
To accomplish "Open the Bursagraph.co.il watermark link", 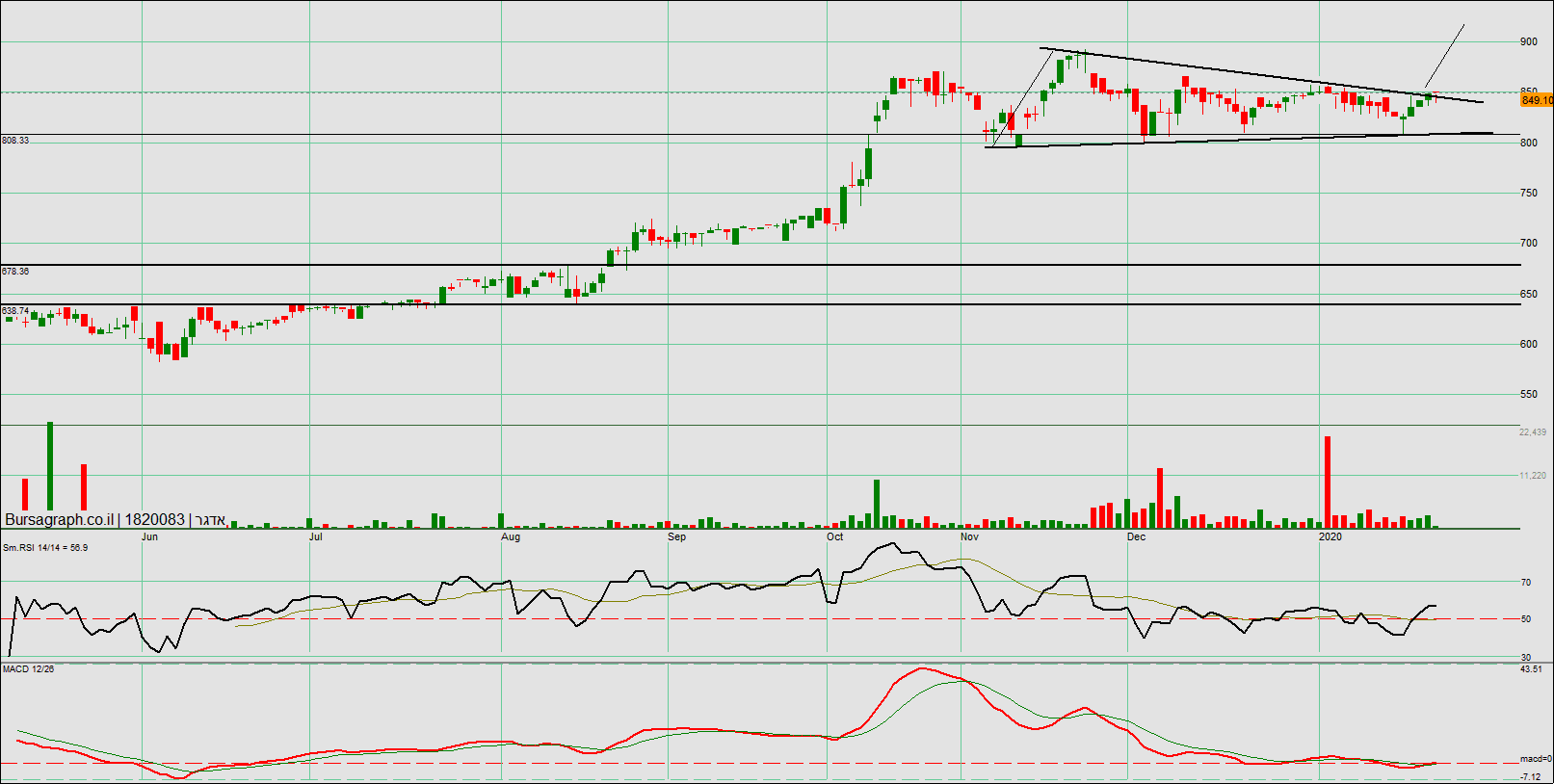I will tap(59, 520).
